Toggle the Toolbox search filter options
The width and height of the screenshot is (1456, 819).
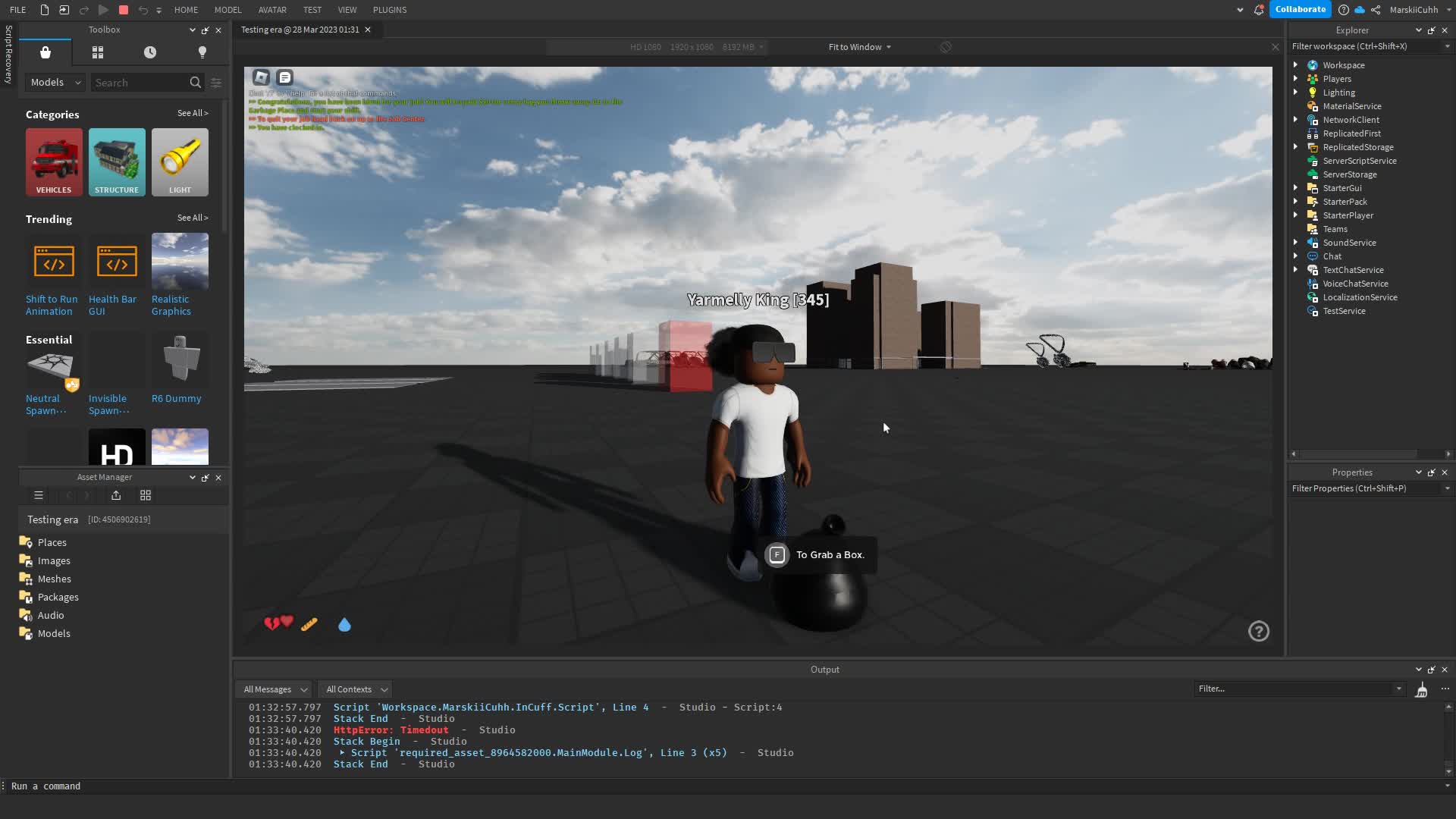[x=216, y=83]
